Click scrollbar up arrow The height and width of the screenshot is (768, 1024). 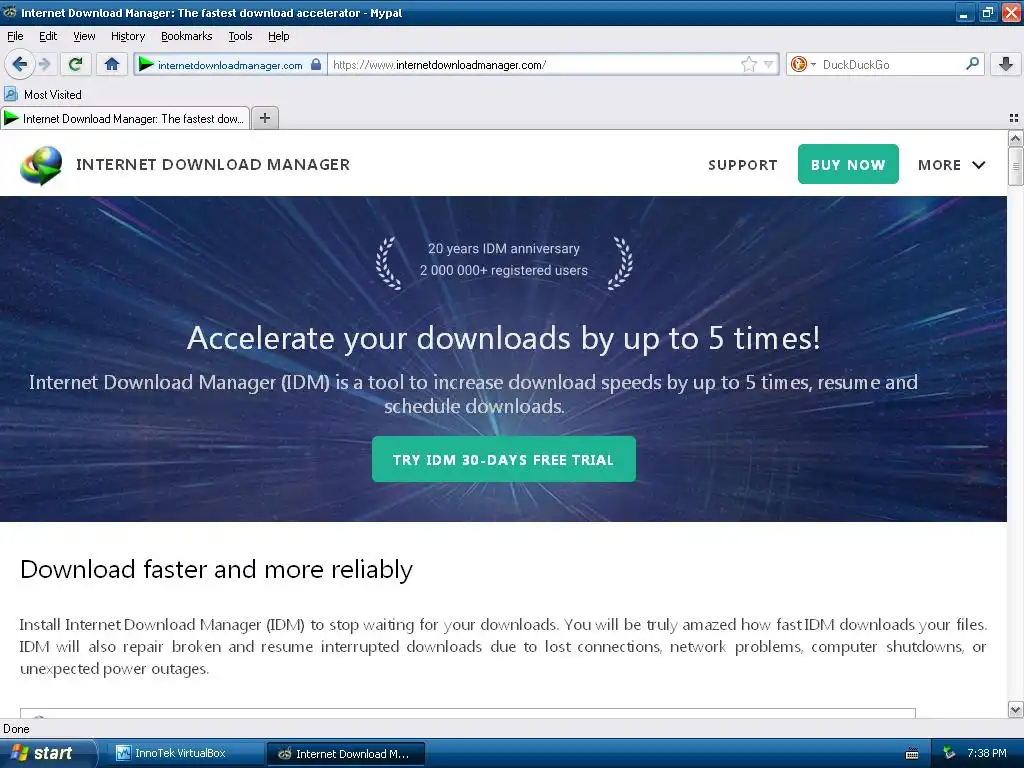tap(1015, 138)
